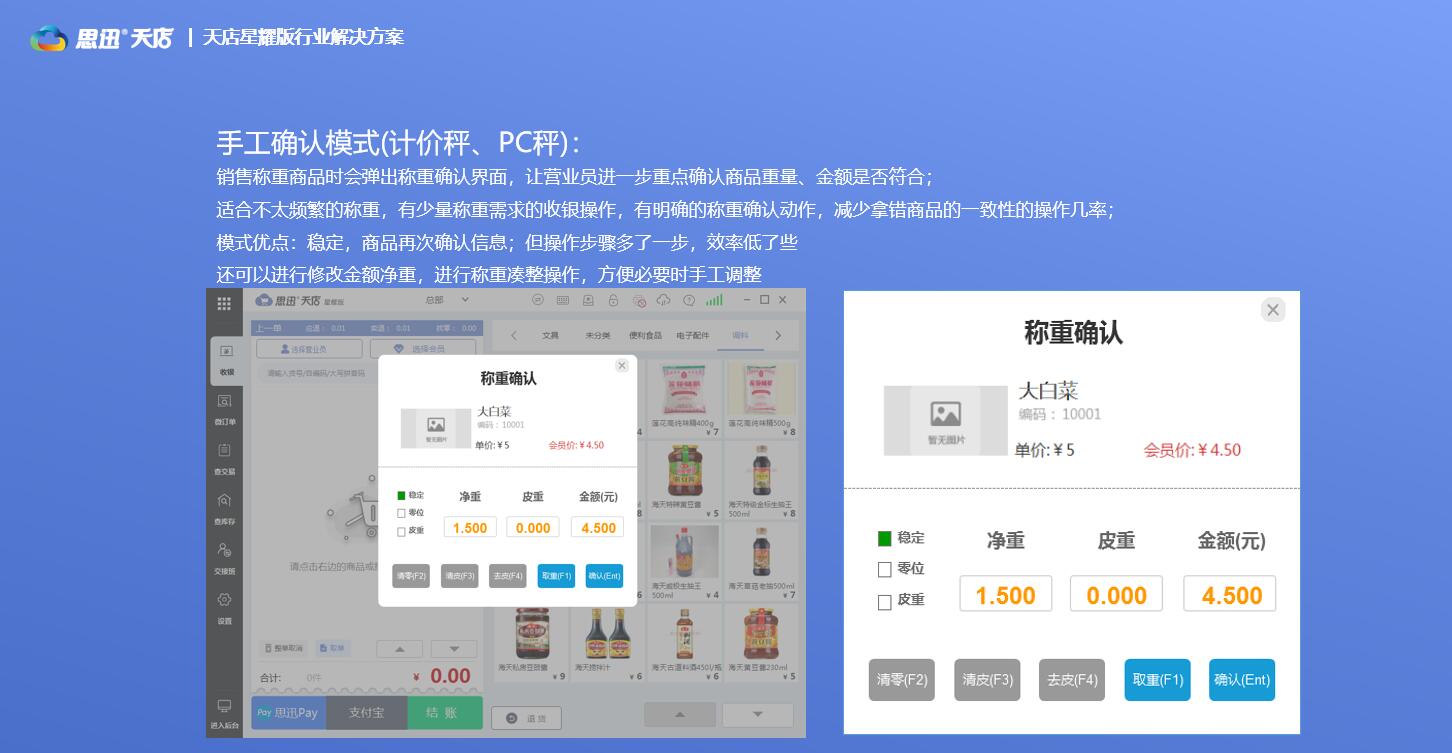This screenshot has height=753, width=1452.
Task: Check the 零位 box in the enlarged dialog
Action: pyautogui.click(x=884, y=570)
